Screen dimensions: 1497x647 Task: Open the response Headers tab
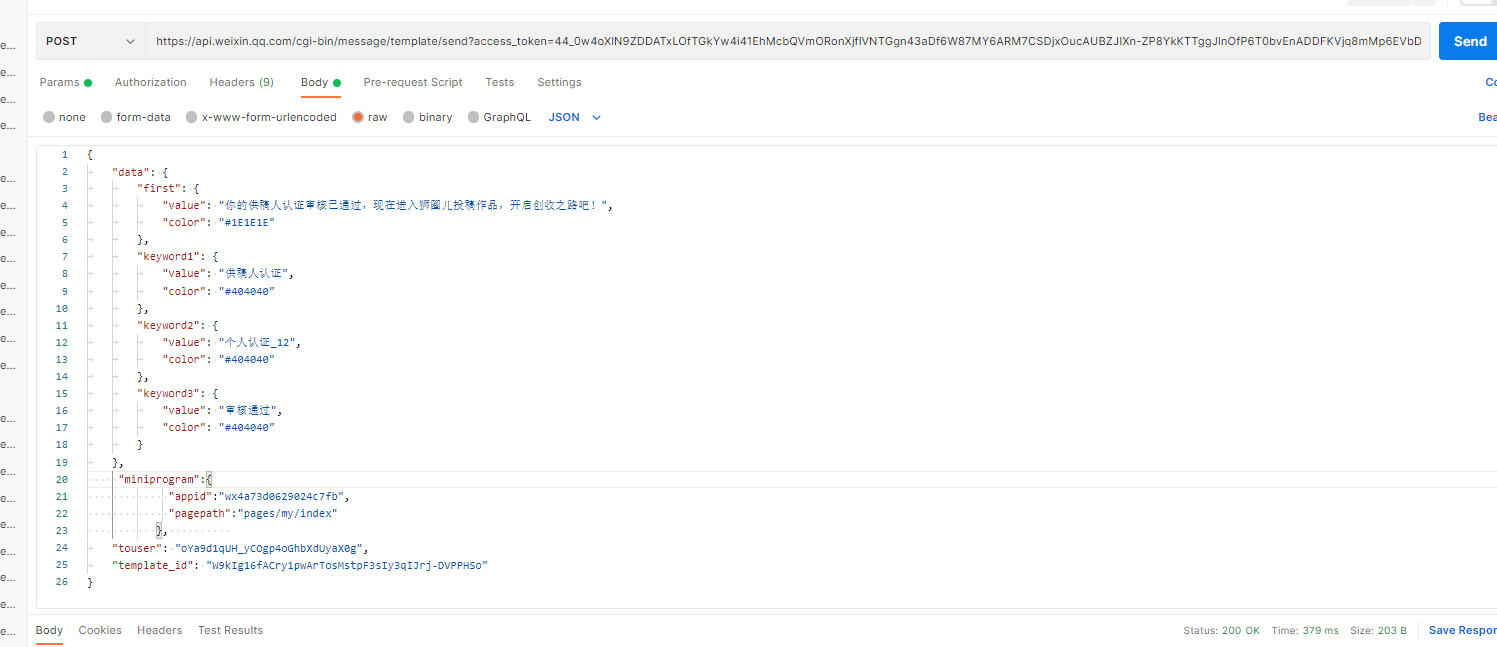click(x=160, y=630)
